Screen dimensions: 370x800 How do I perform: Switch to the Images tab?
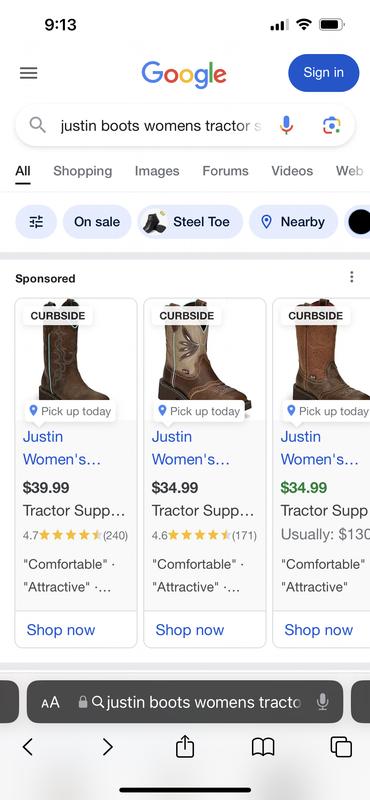pyautogui.click(x=157, y=171)
